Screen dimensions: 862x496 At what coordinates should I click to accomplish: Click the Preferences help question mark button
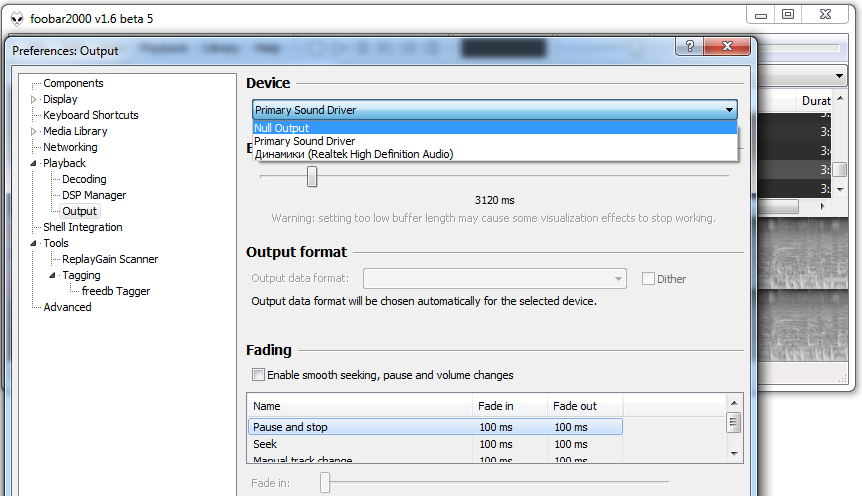(x=689, y=46)
